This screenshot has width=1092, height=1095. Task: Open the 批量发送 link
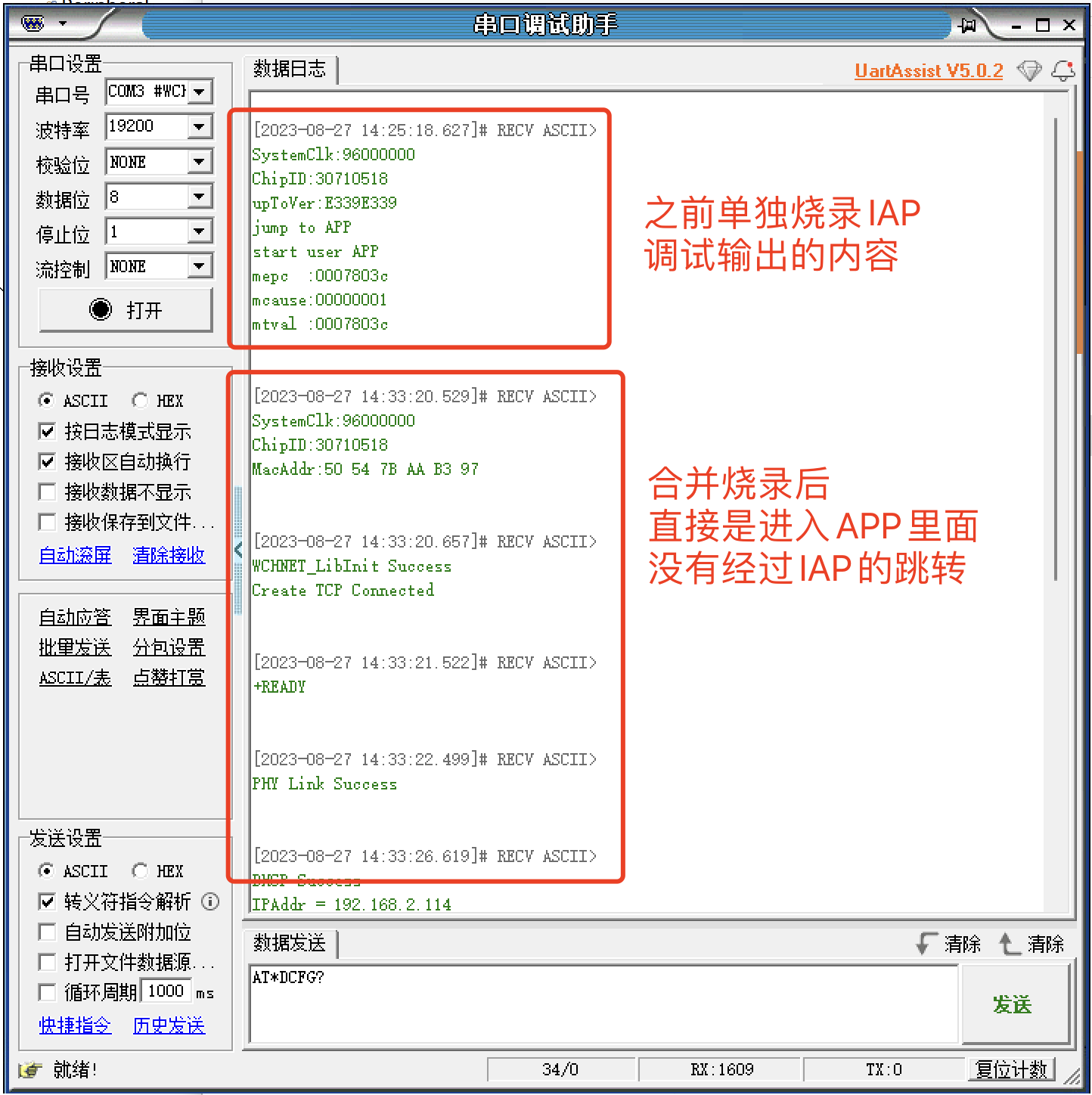[x=75, y=647]
